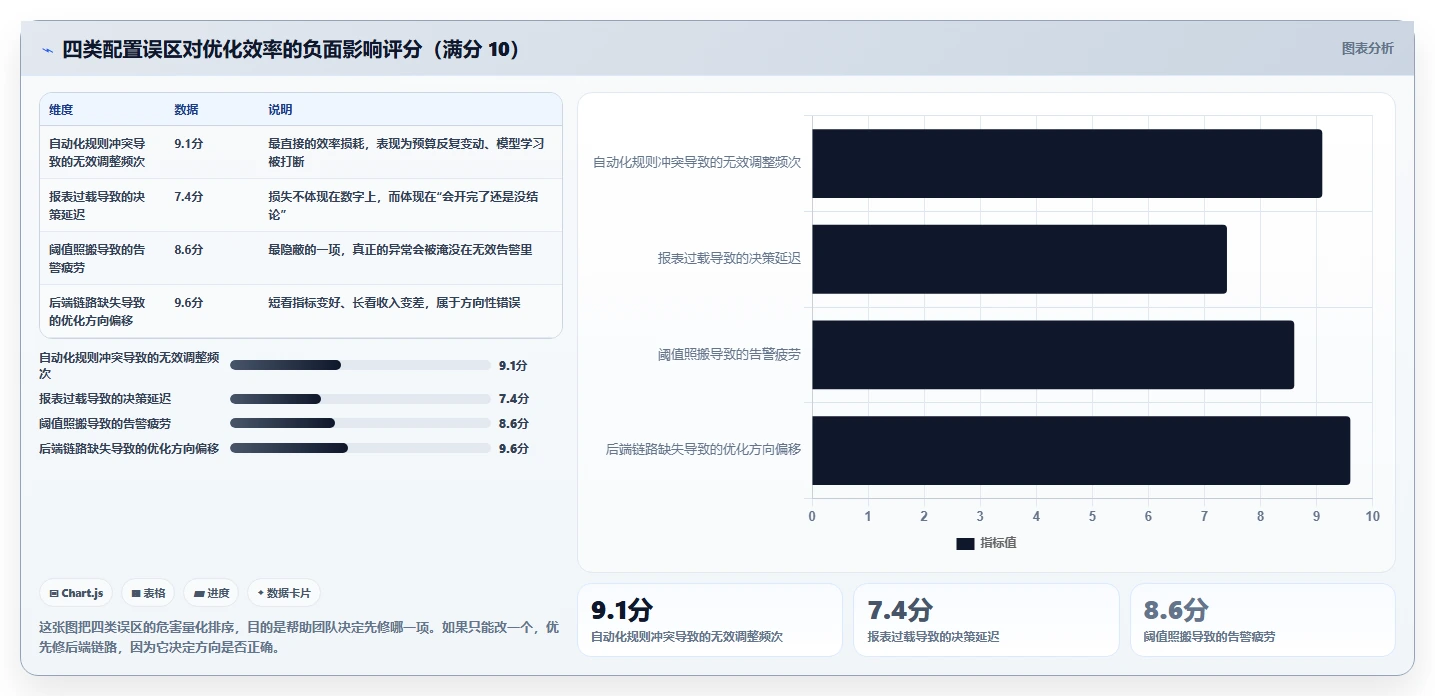The height and width of the screenshot is (696, 1435).
Task: Click the 说明 column header
Action: point(280,110)
